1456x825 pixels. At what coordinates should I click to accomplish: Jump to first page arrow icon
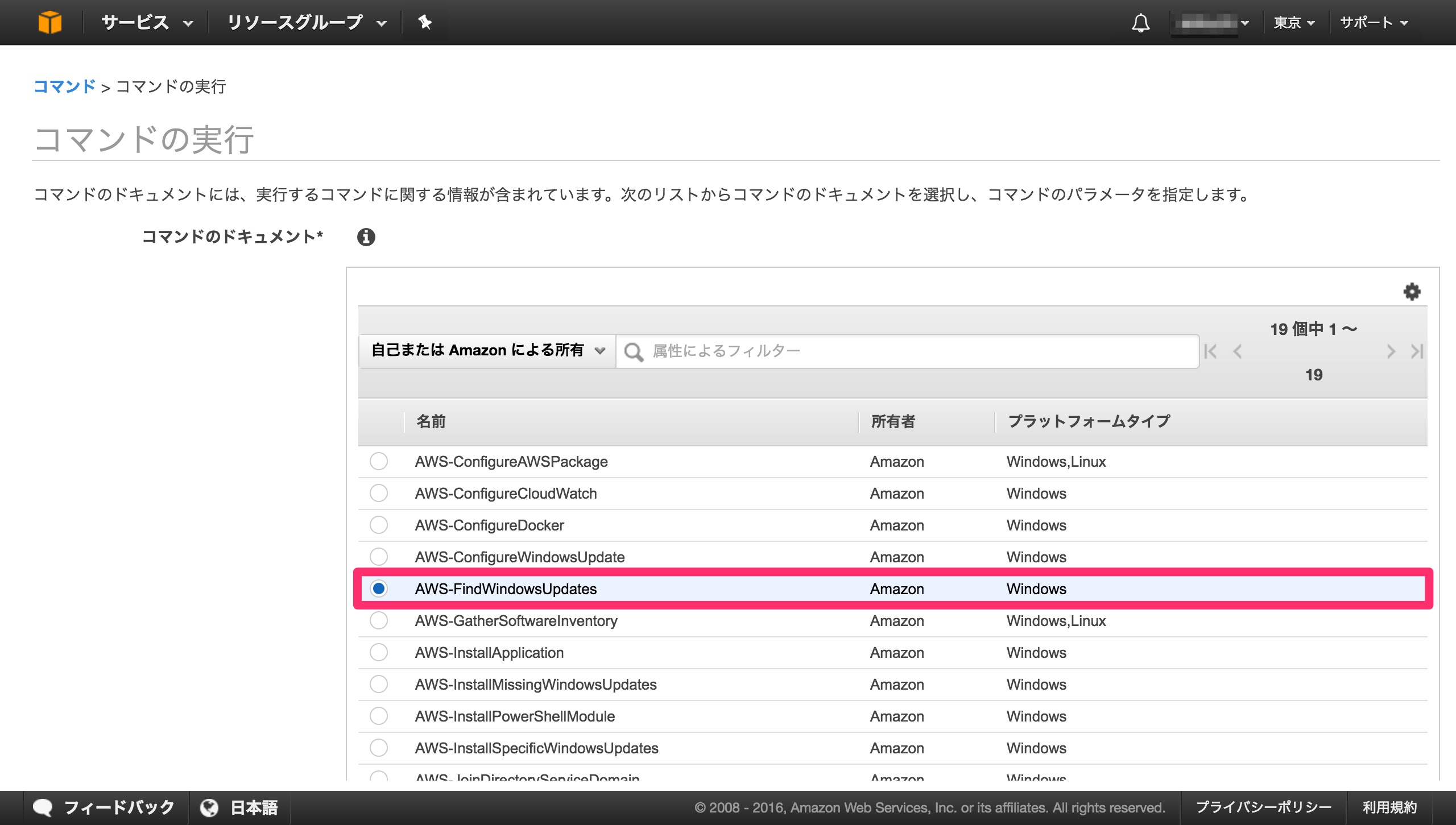(x=1210, y=351)
